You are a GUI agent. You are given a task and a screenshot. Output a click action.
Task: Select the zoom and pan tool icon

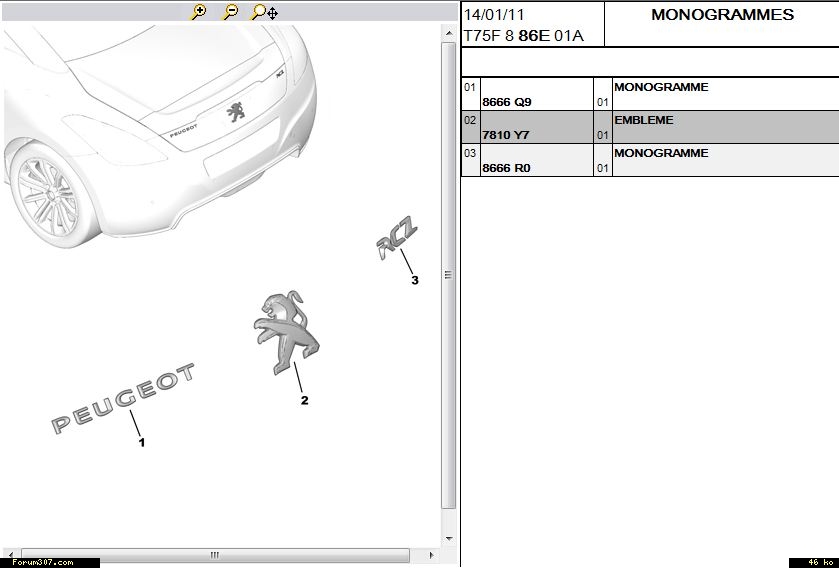pyautogui.click(x=264, y=12)
